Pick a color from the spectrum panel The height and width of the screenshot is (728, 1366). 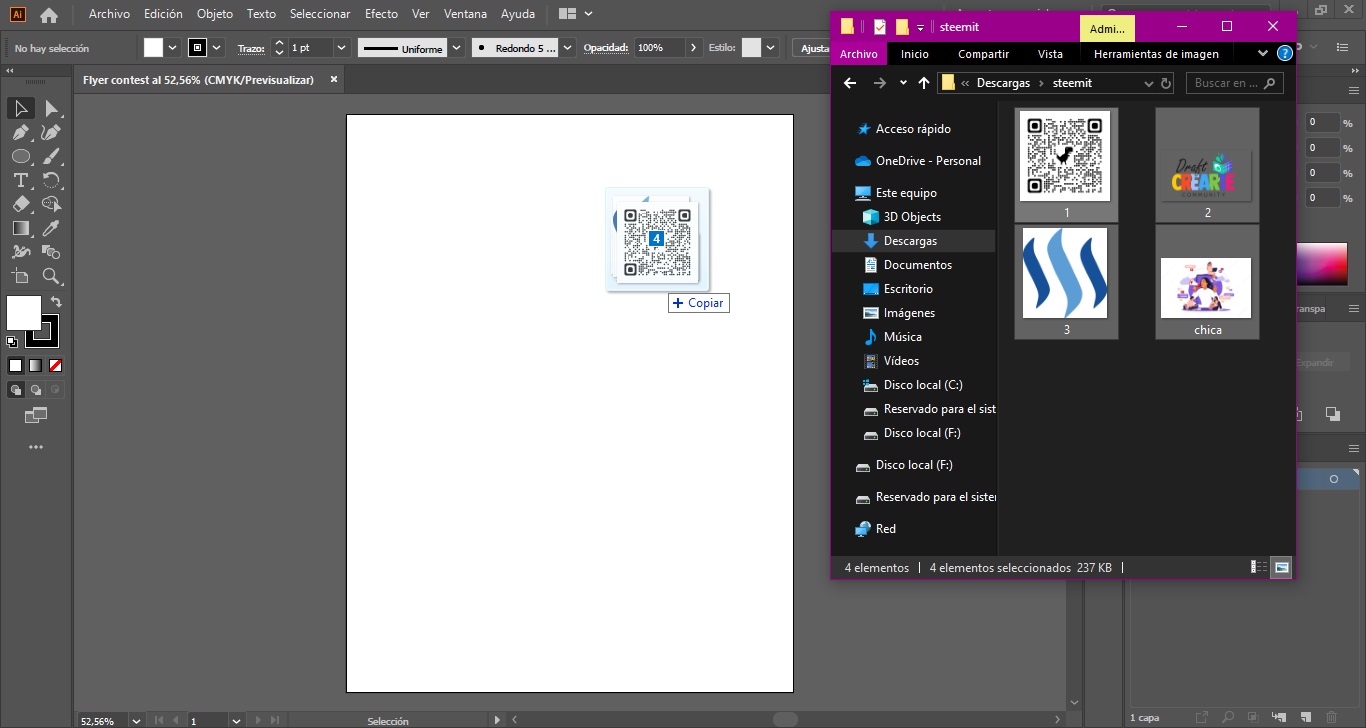point(1322,263)
